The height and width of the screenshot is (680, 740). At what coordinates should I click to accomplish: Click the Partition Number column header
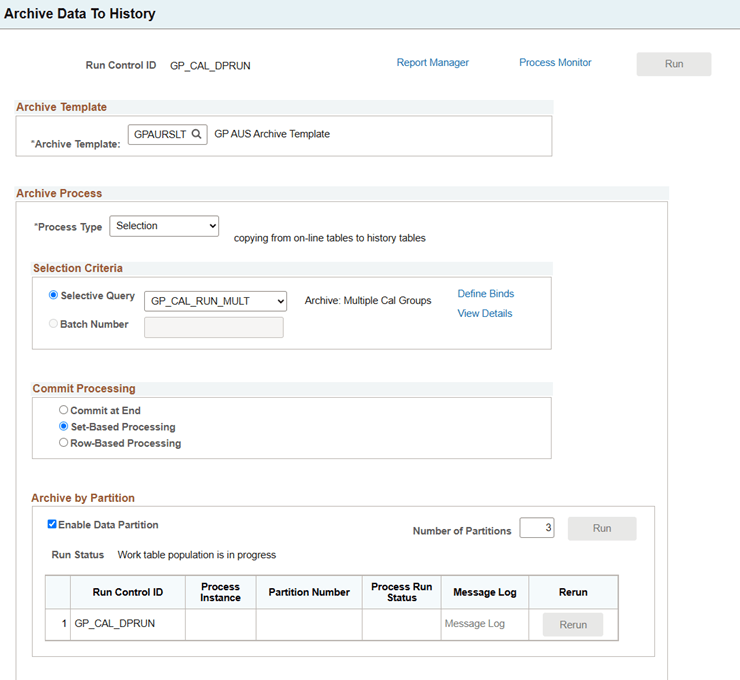(309, 592)
